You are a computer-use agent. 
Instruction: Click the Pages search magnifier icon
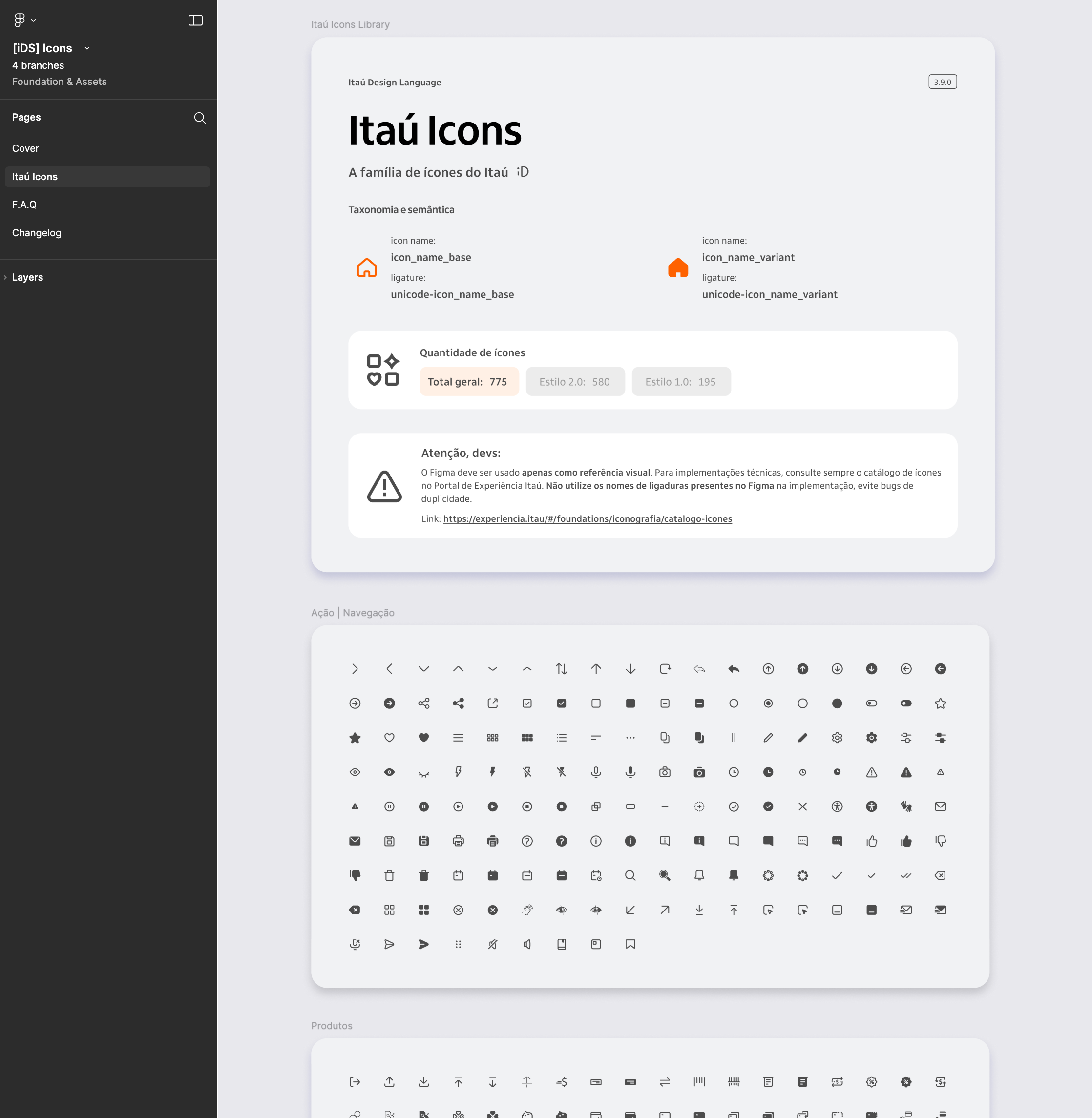[x=200, y=118]
